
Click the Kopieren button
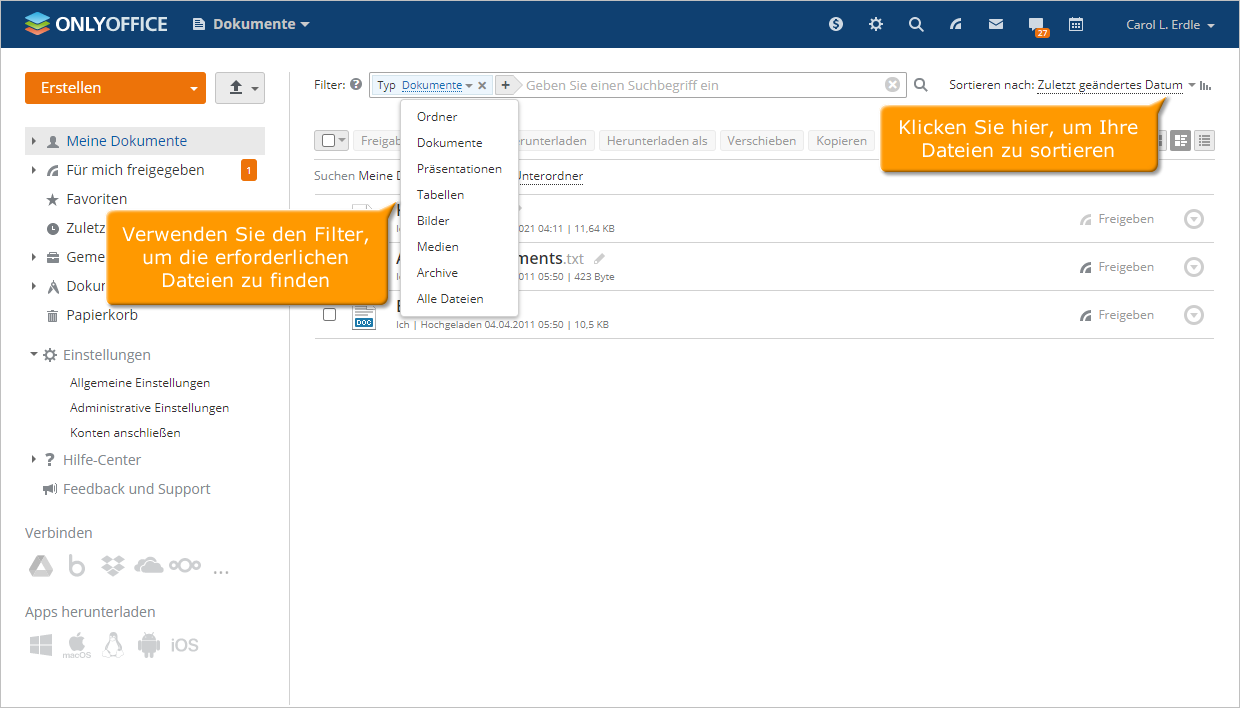[841, 141]
